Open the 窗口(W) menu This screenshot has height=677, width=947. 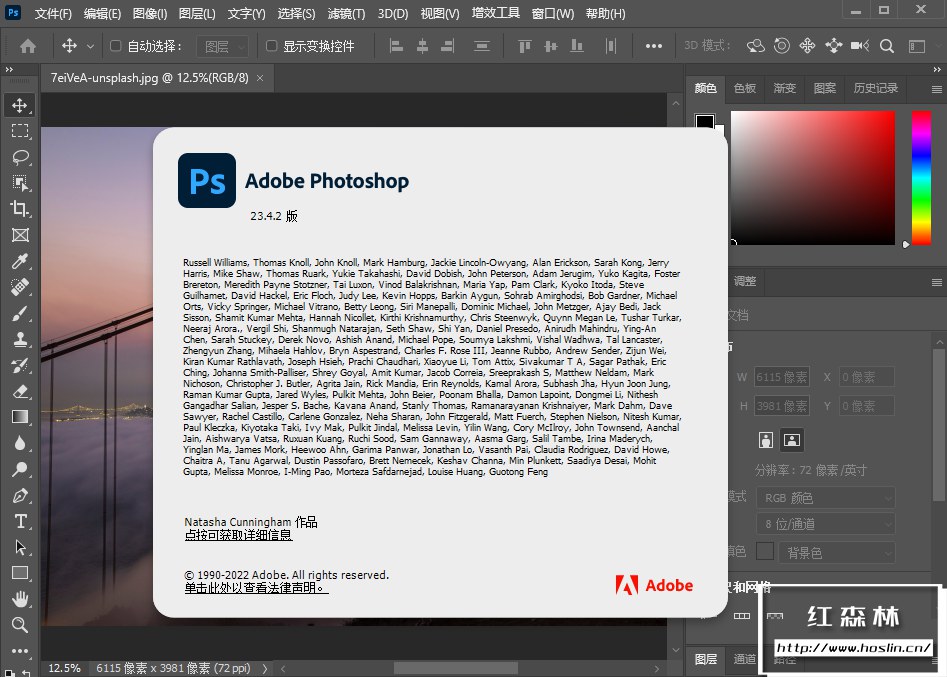coord(553,13)
